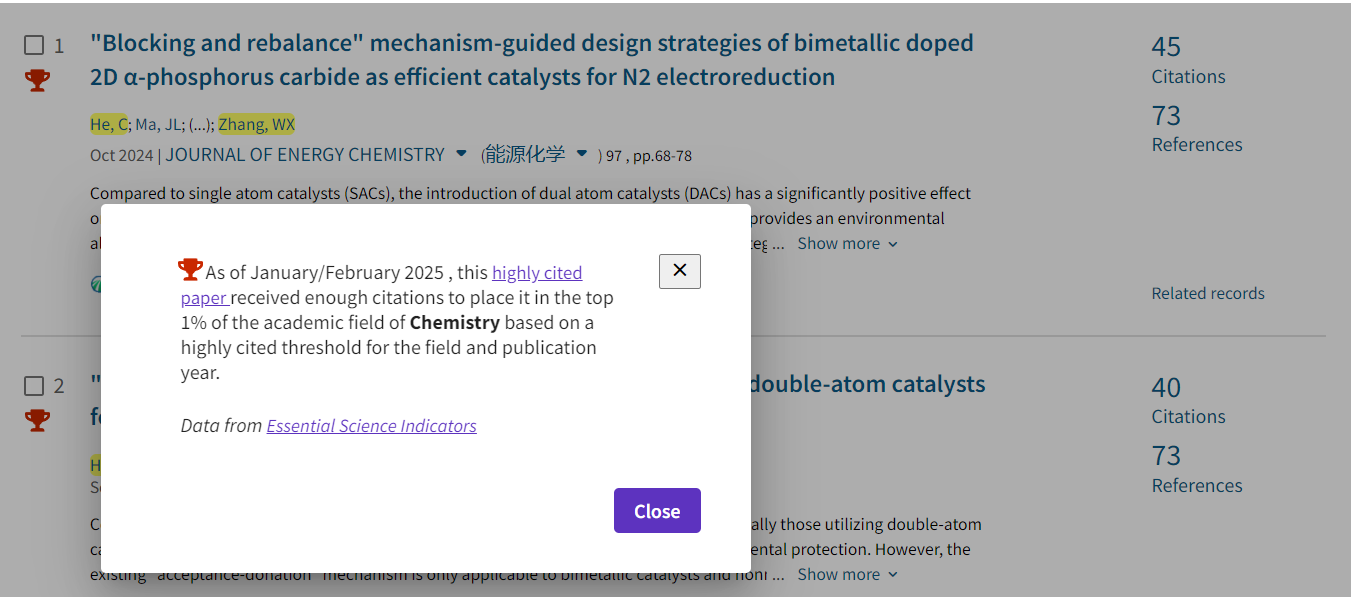Open the Essential Science Indicators link

[x=371, y=426]
